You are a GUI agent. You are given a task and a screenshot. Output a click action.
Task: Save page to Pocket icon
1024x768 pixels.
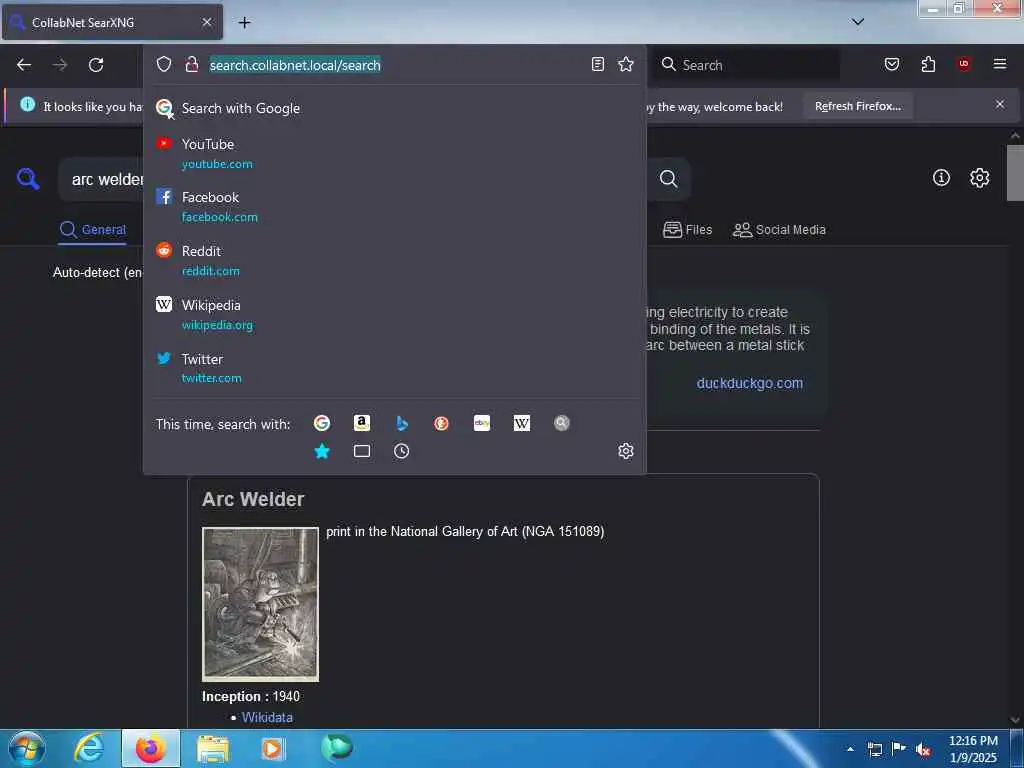pyautogui.click(x=891, y=64)
